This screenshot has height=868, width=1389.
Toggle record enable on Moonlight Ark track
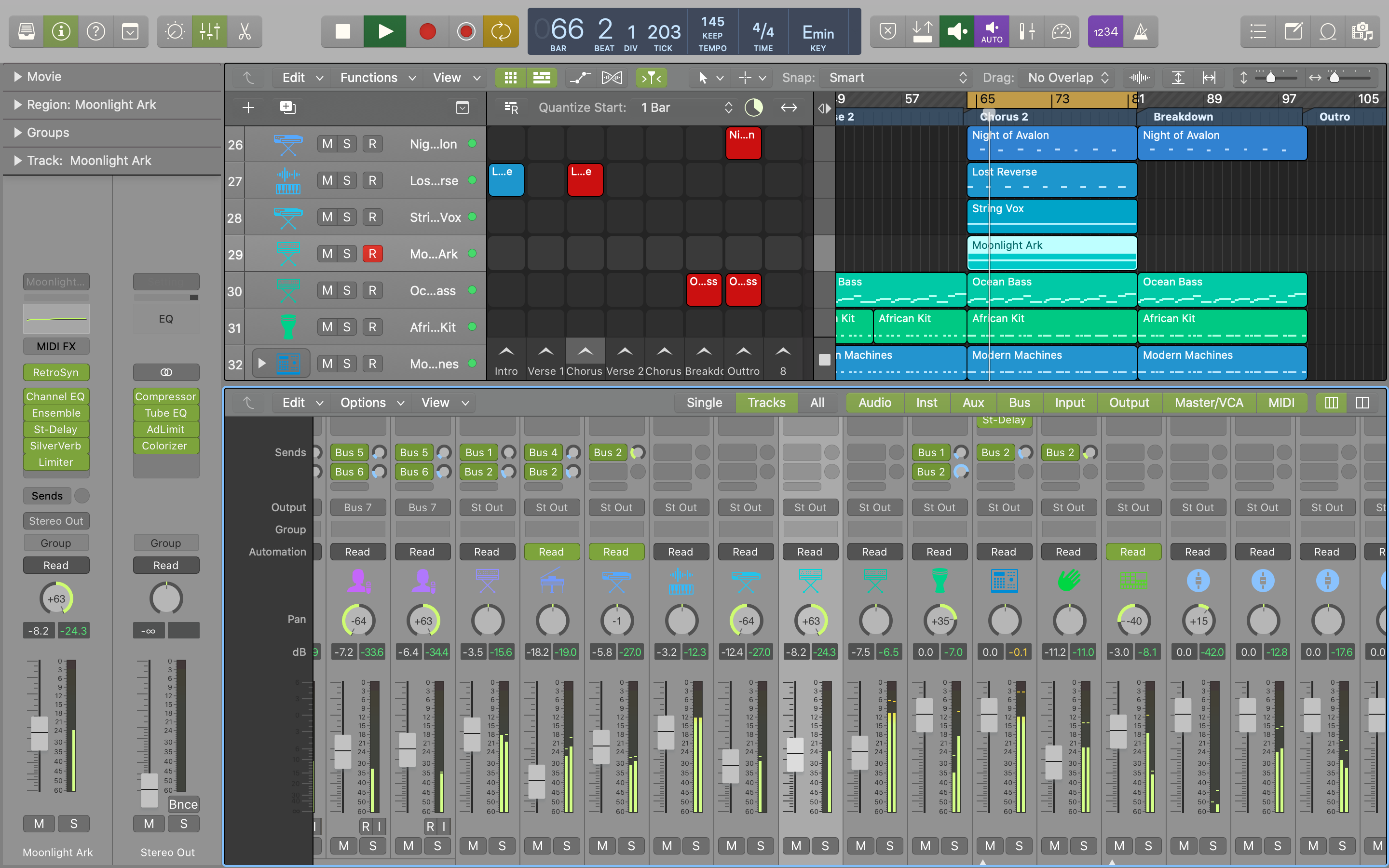pos(372,254)
